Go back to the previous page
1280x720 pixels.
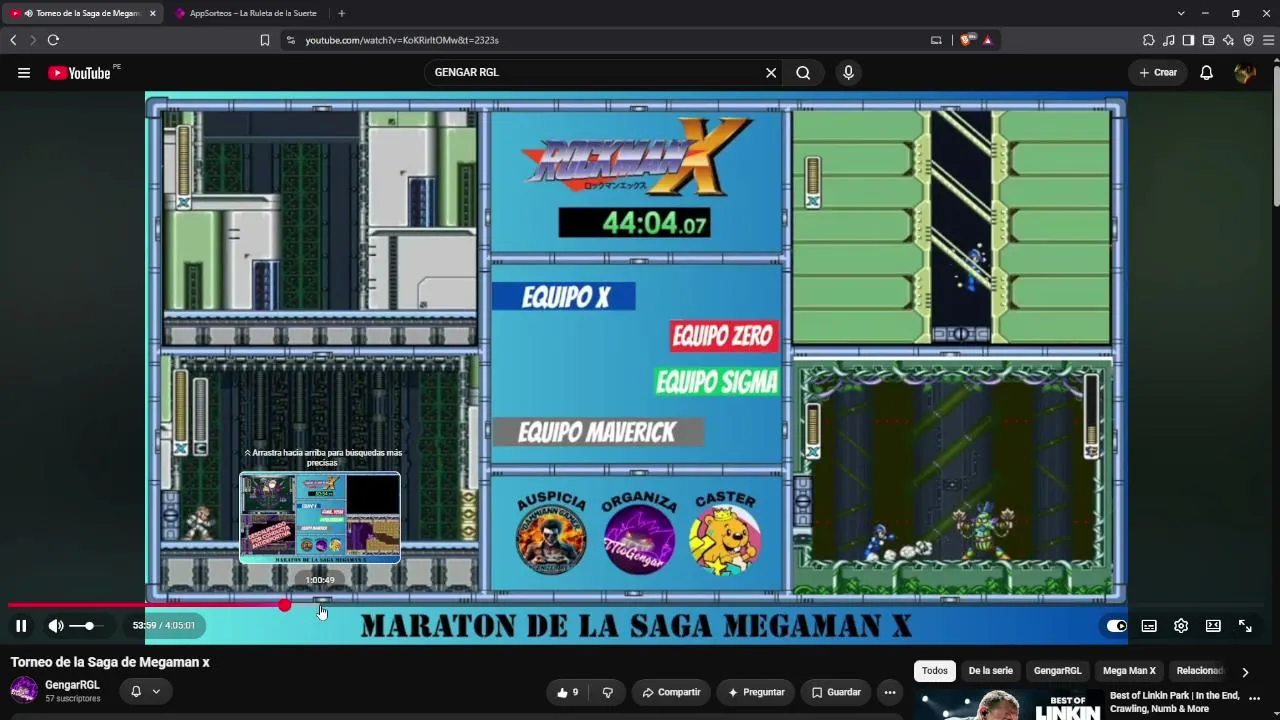click(x=13, y=40)
